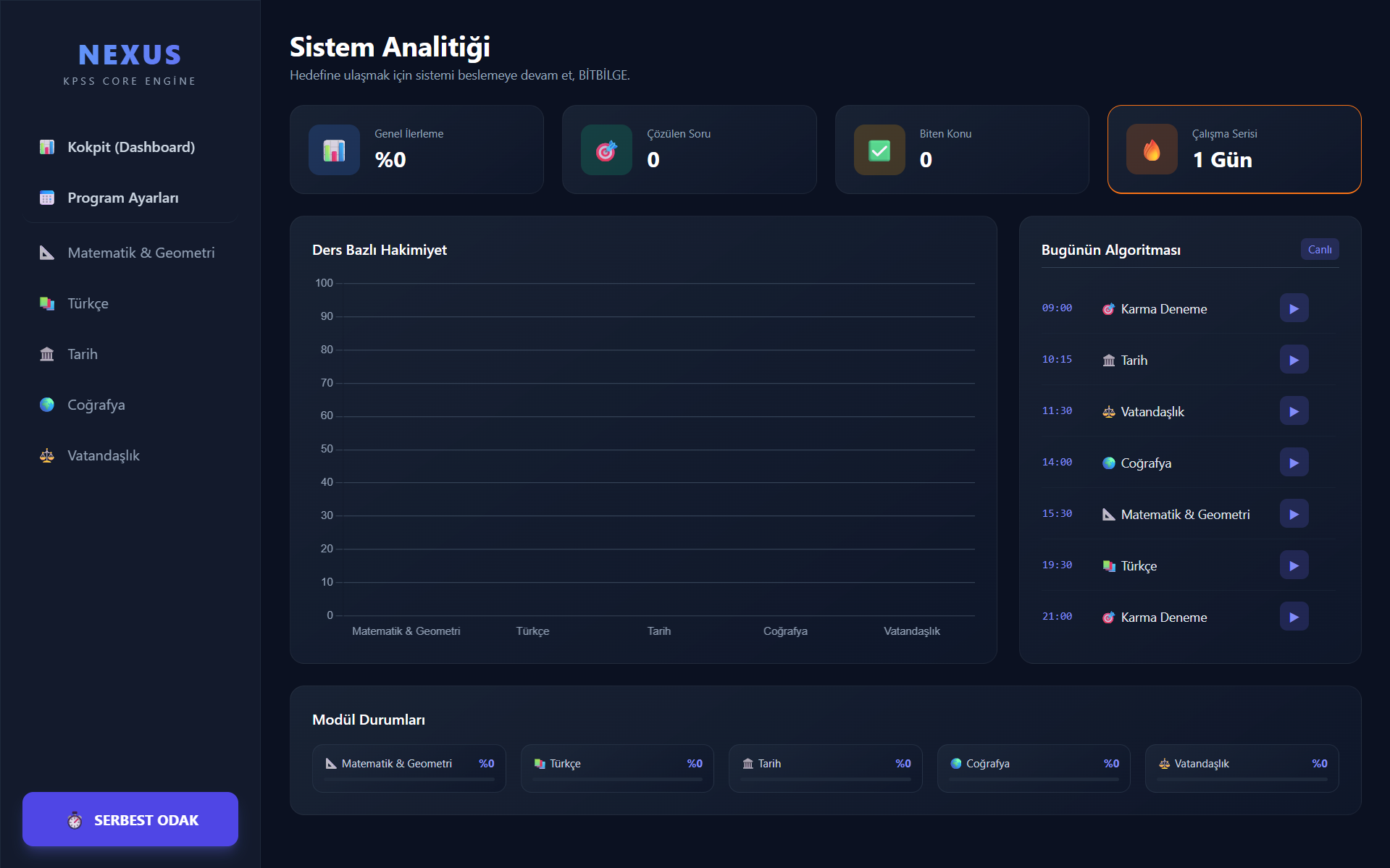Viewport: 1390px width, 868px height.
Task: Click the Canlı badge in Bugünün Algoritması
Action: tap(1319, 249)
